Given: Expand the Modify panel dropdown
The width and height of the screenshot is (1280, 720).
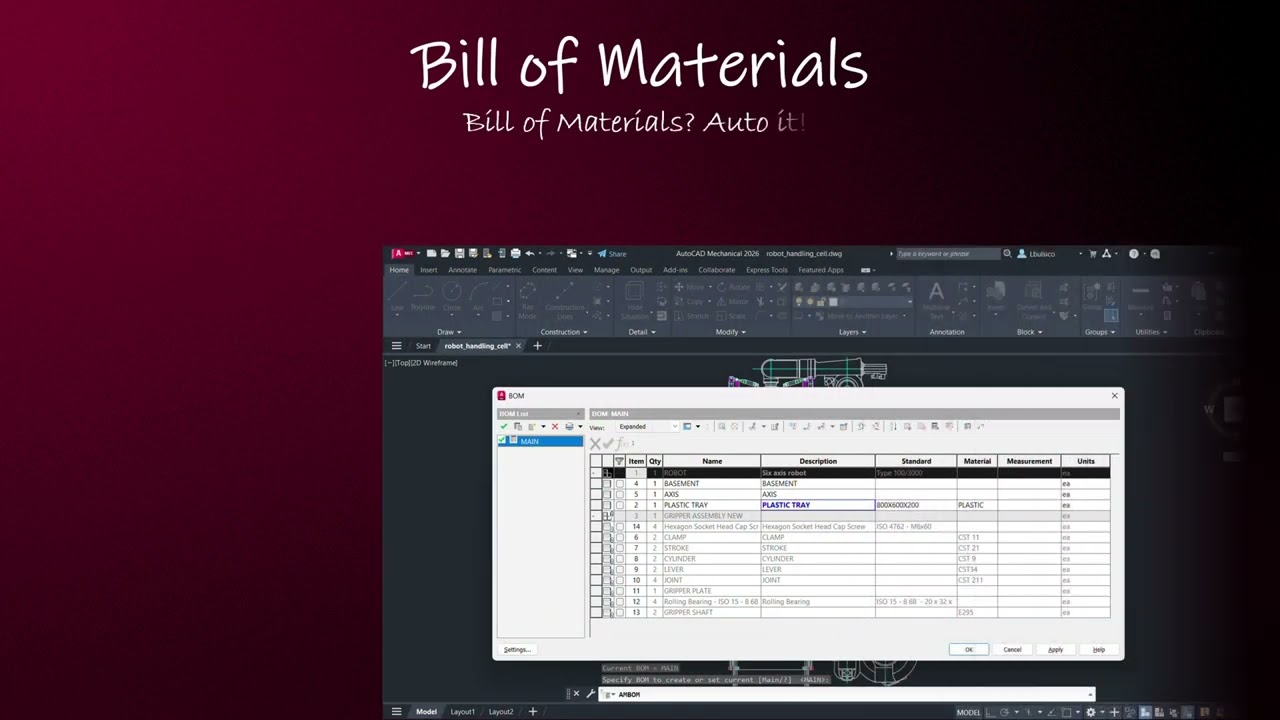Looking at the screenshot, I should (730, 332).
